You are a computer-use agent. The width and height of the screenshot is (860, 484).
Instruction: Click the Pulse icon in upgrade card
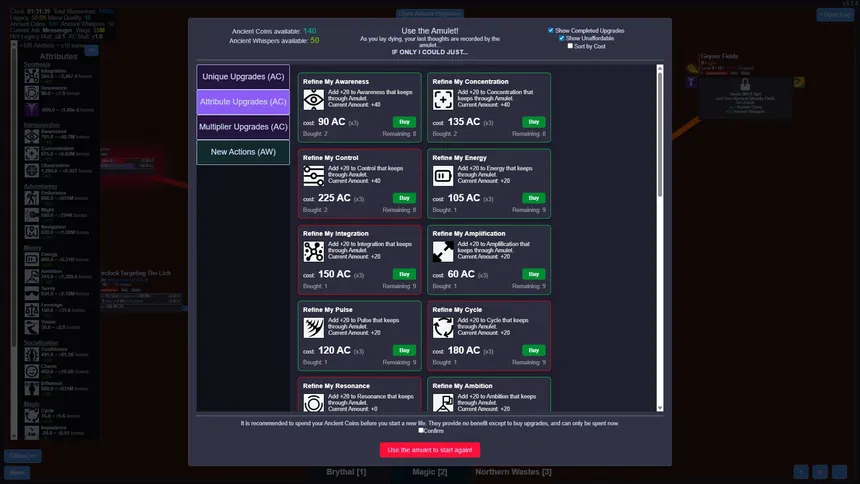coord(313,328)
